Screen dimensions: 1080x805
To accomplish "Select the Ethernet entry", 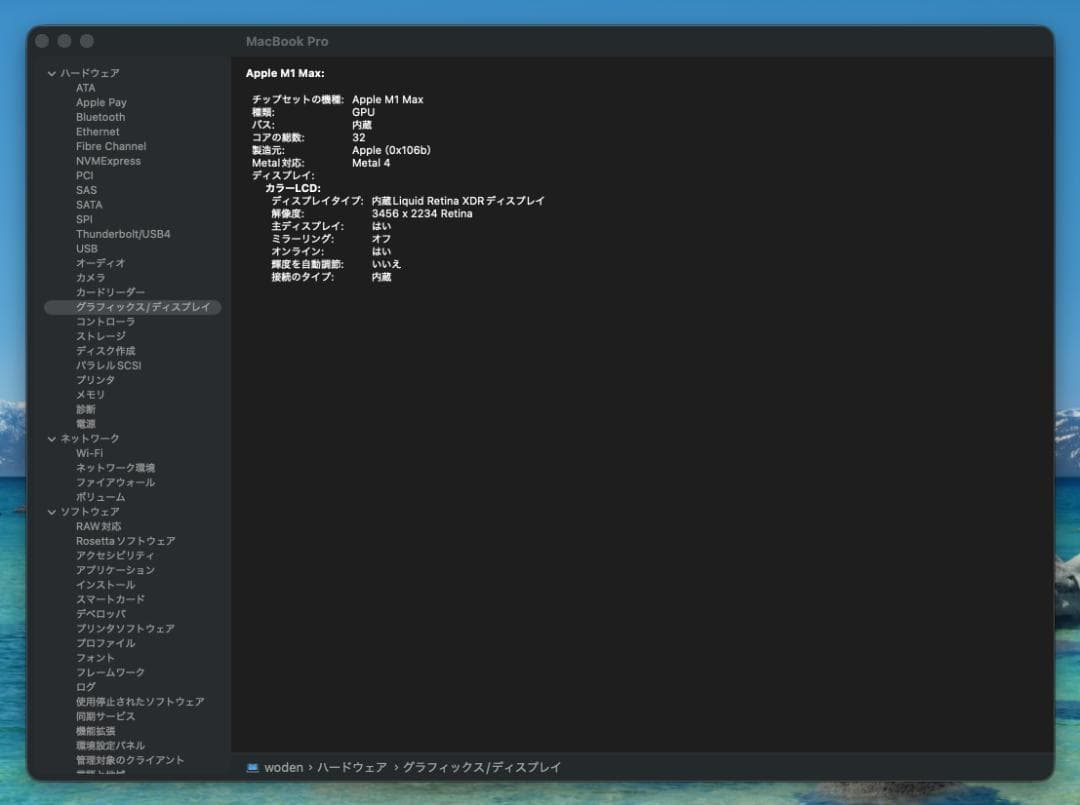I will click(97, 132).
